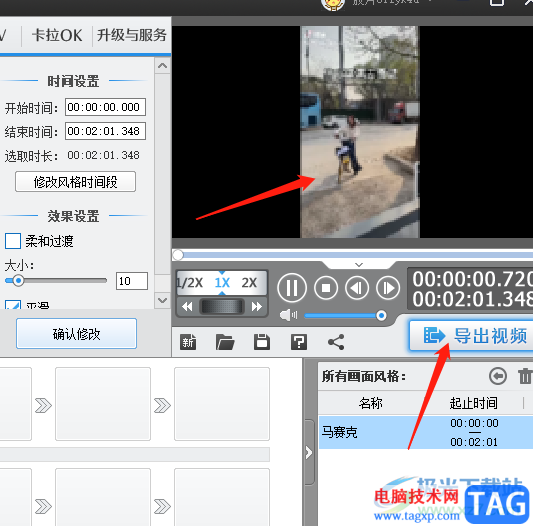Click the back arrow icon in style list

[498, 376]
